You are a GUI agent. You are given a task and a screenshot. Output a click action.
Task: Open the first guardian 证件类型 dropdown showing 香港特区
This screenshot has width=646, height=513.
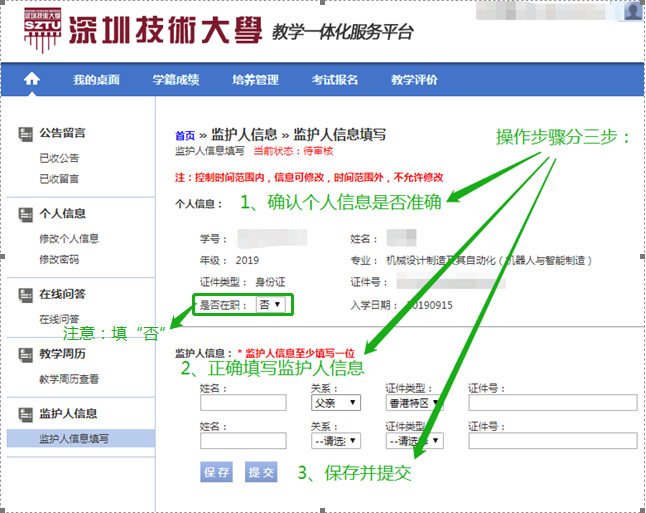pyautogui.click(x=413, y=403)
